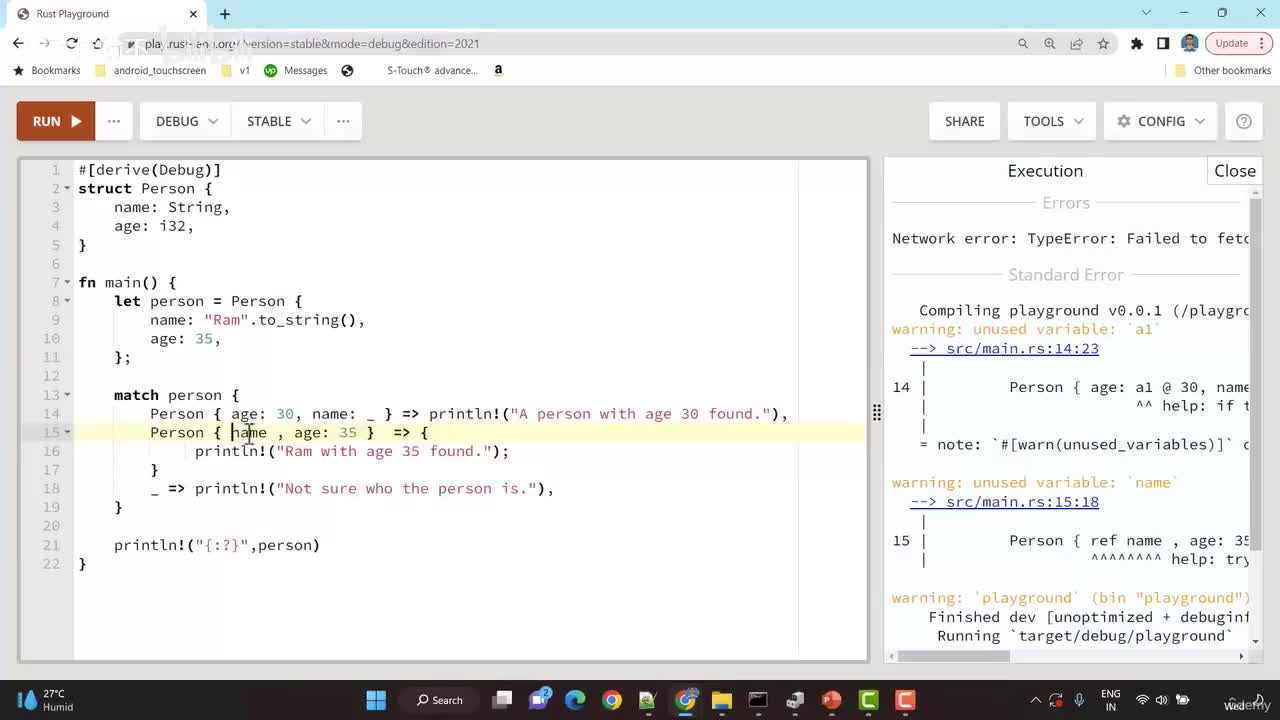Open link src/main.rs:15:18

pyautogui.click(x=1004, y=502)
